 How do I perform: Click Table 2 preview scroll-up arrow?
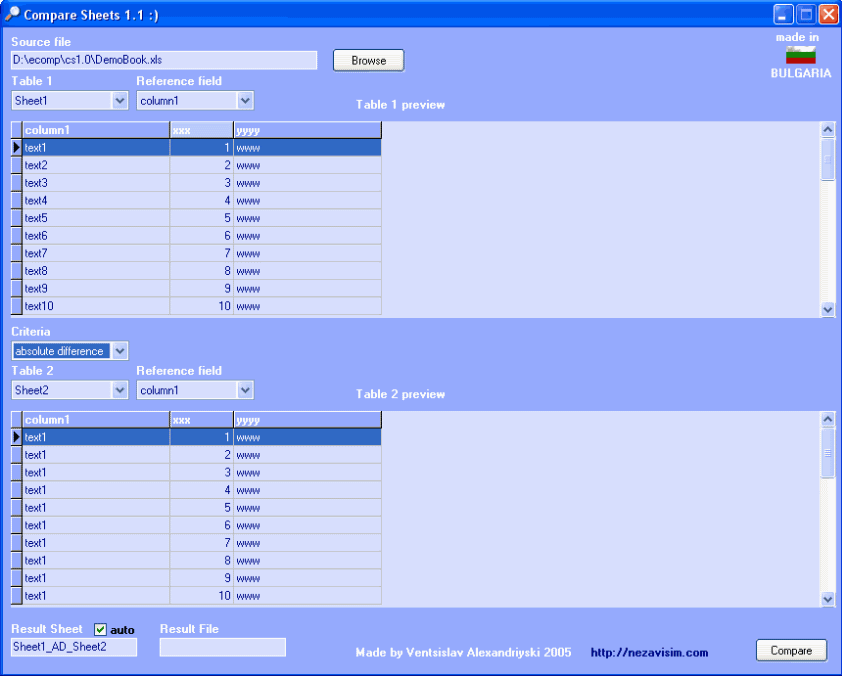[828, 419]
